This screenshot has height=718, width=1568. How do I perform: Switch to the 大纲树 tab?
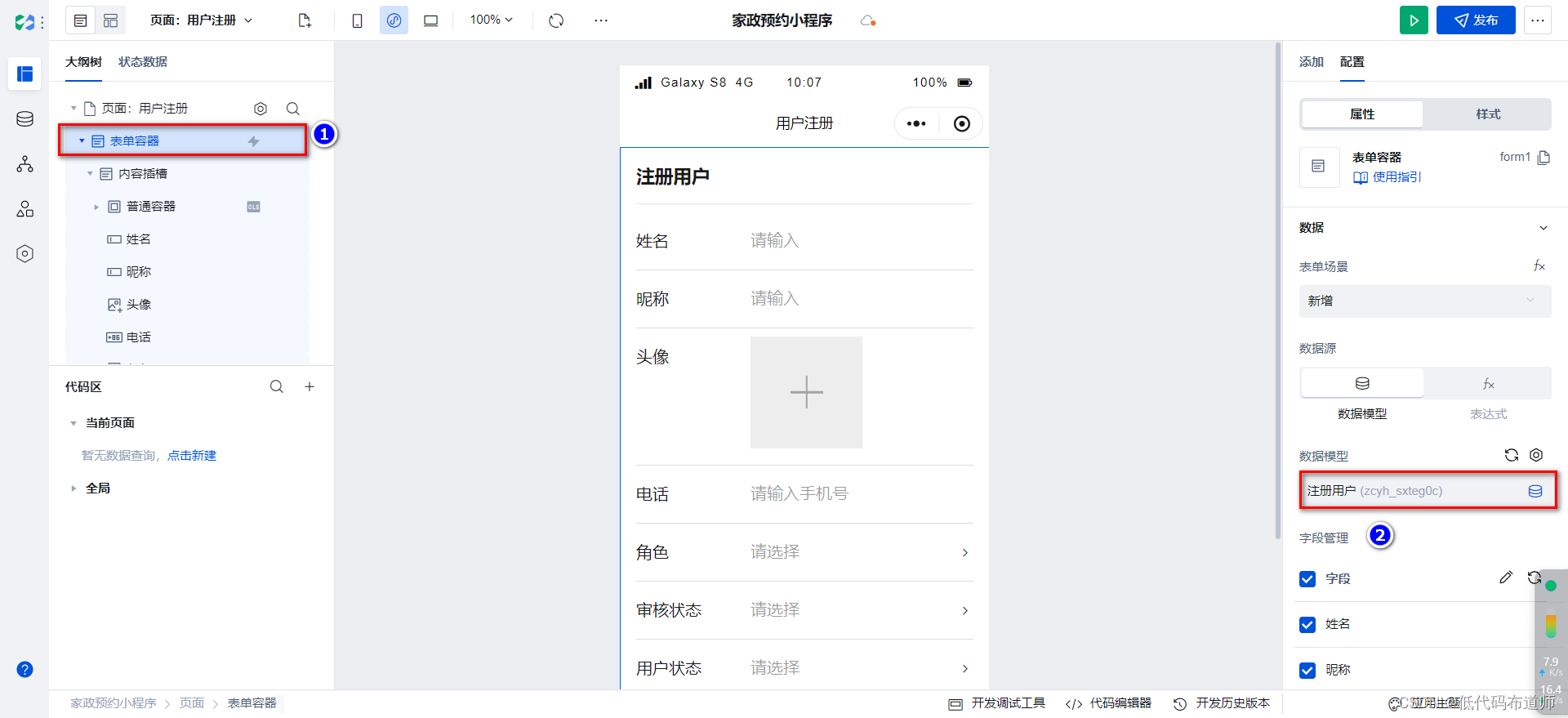tap(83, 62)
